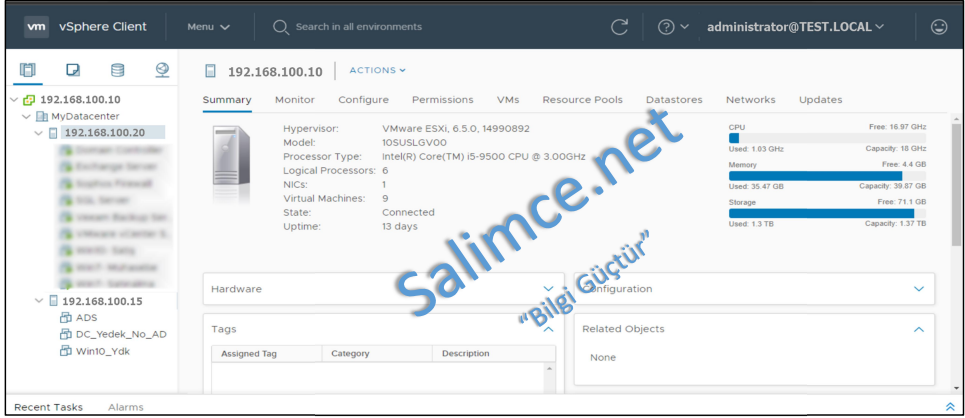Image resolution: width=965 pixels, height=418 pixels.
Task: Collapse the Related Objects panel
Action: 918,329
